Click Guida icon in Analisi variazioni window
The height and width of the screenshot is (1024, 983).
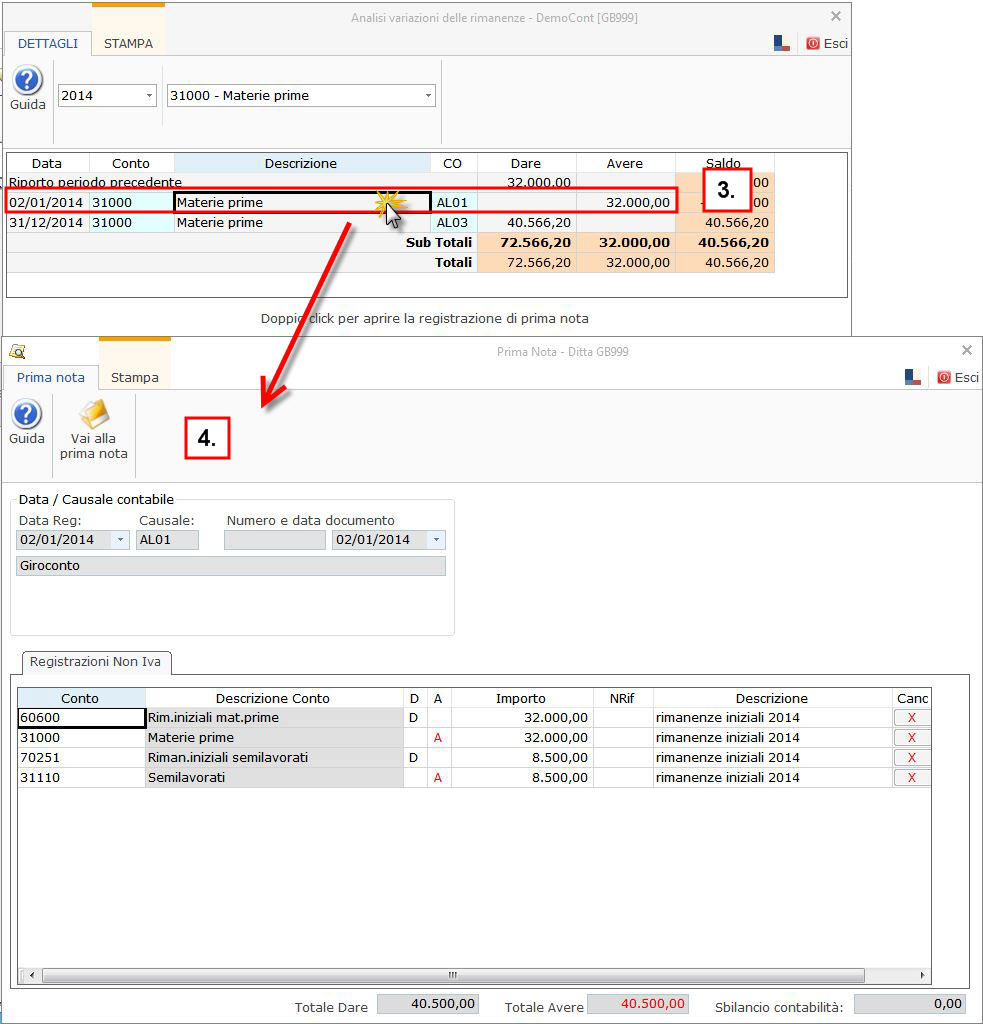(x=27, y=82)
